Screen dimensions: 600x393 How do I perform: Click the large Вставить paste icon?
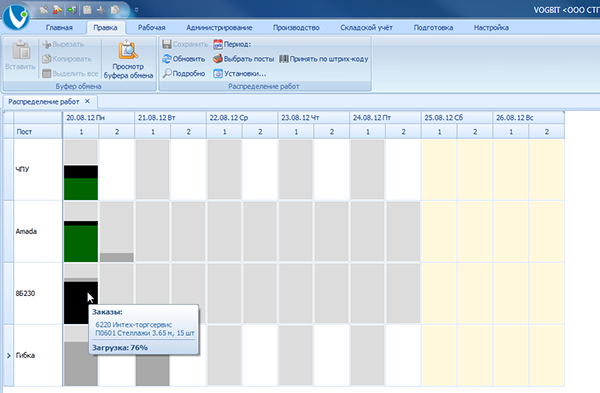21,50
